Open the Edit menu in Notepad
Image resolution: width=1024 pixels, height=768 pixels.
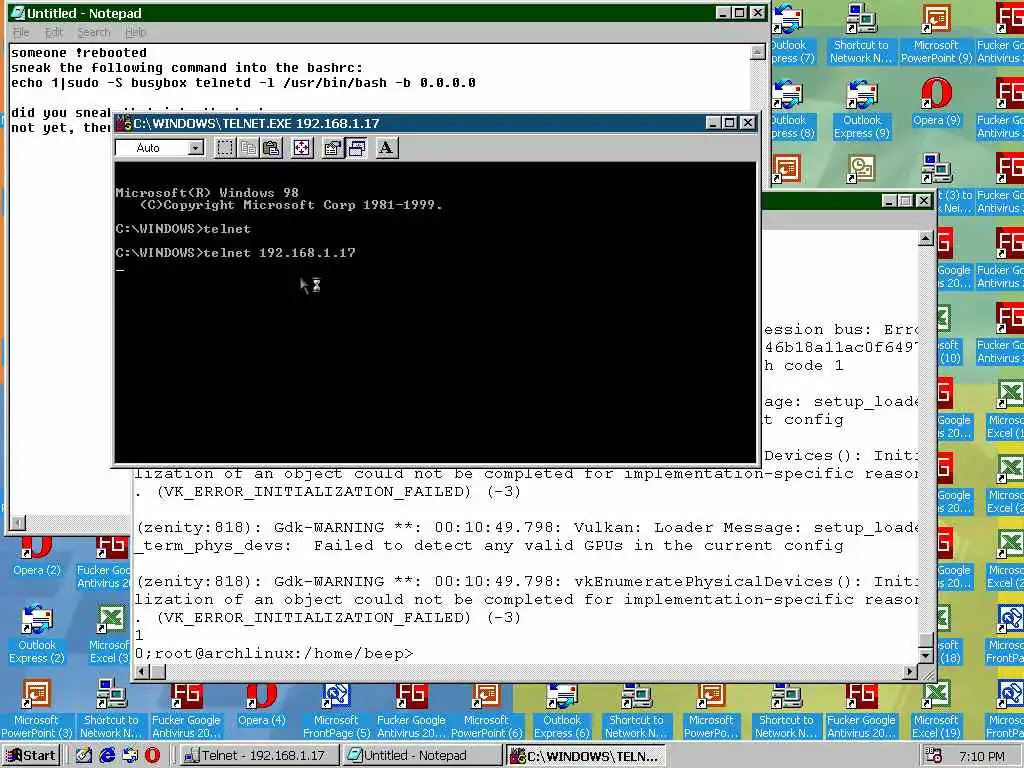pyautogui.click(x=54, y=32)
